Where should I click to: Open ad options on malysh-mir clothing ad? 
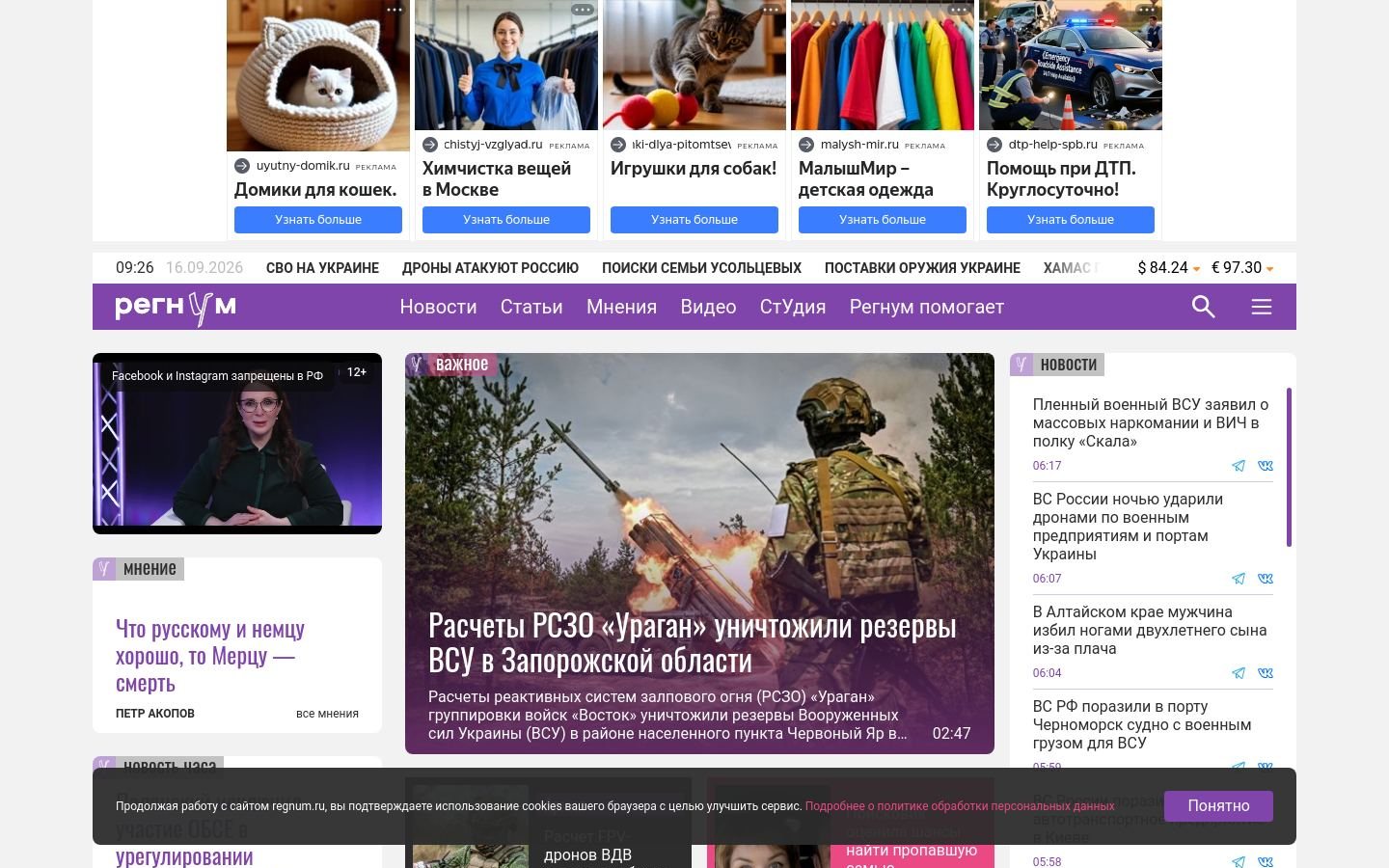[x=959, y=9]
